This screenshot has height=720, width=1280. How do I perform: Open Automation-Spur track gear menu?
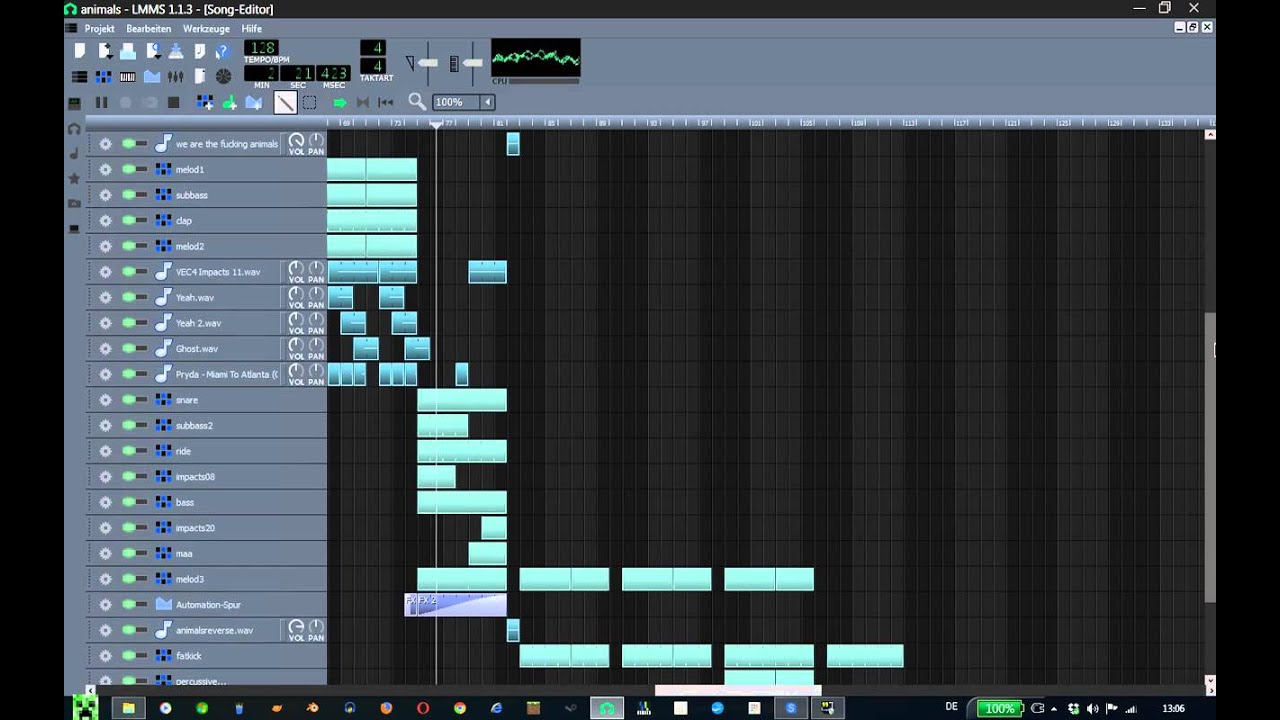(x=105, y=604)
